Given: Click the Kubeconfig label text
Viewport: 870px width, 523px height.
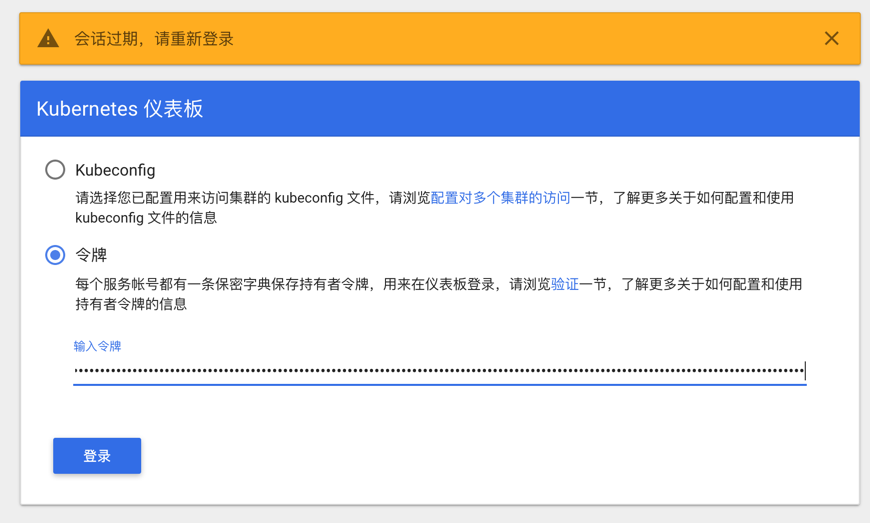Looking at the screenshot, I should point(115,170).
